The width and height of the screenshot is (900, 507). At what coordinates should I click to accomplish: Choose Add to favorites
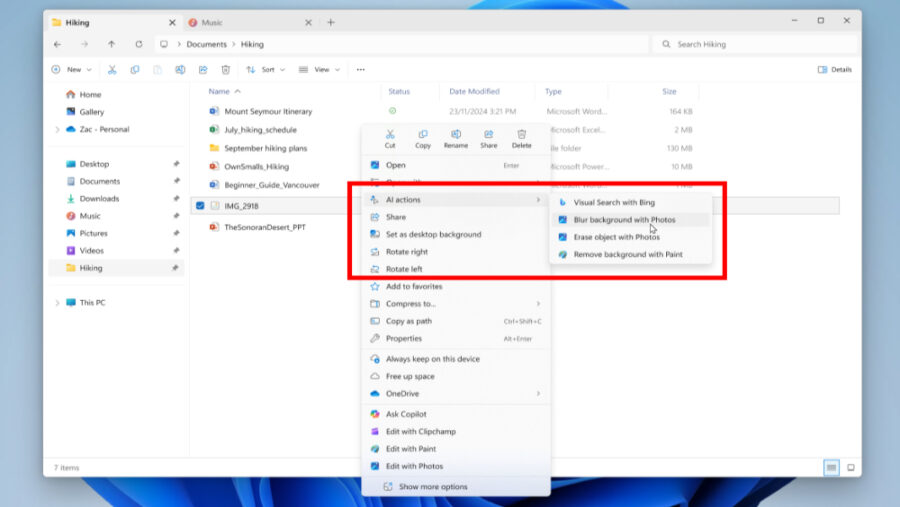click(456, 286)
